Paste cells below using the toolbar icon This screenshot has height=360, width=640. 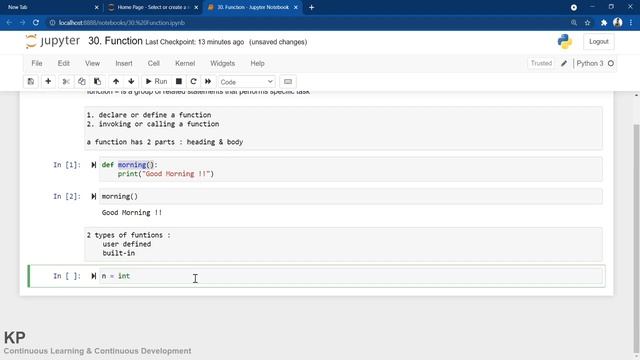tap(97, 82)
